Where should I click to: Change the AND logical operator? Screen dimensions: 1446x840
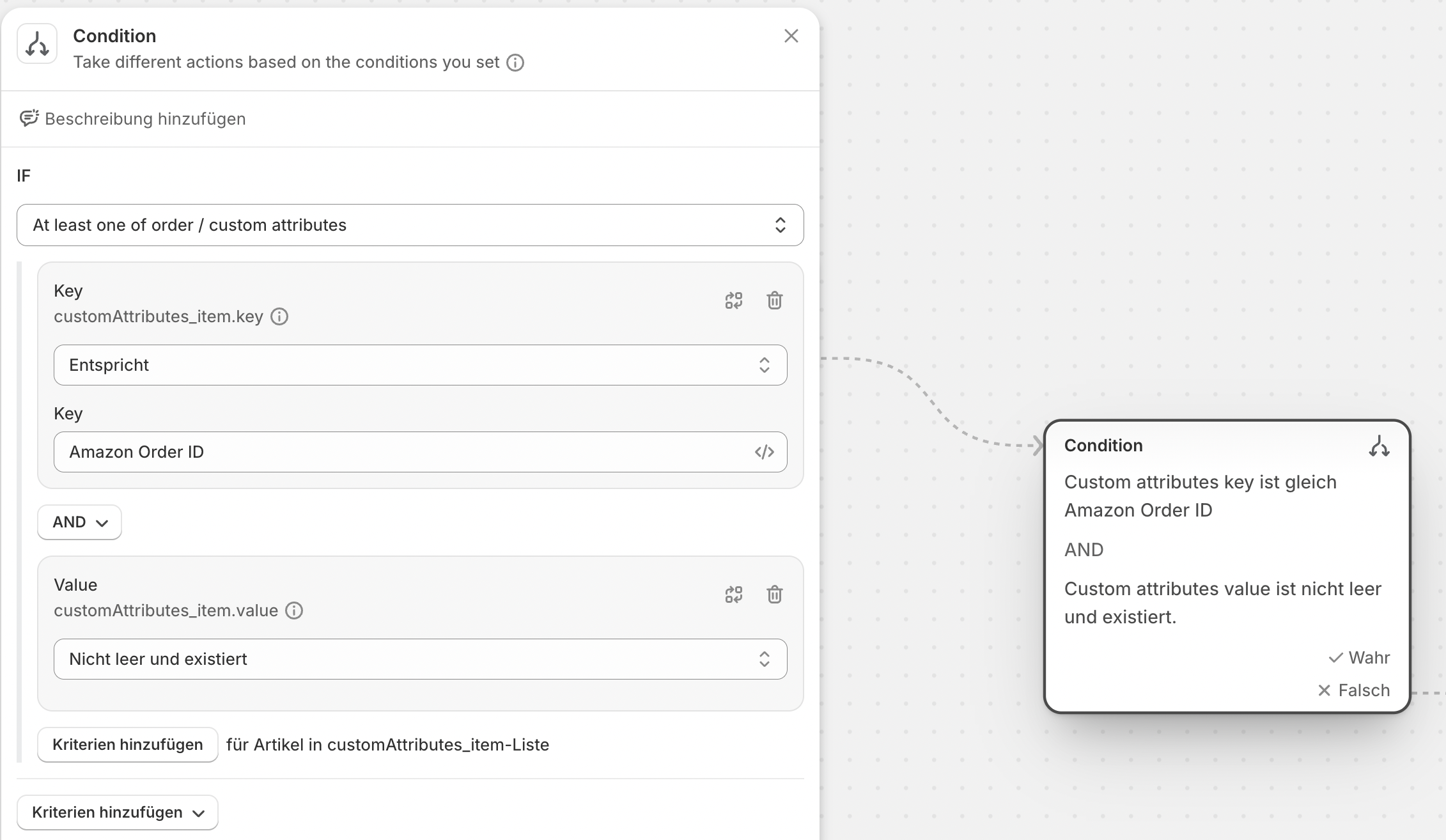coord(79,522)
